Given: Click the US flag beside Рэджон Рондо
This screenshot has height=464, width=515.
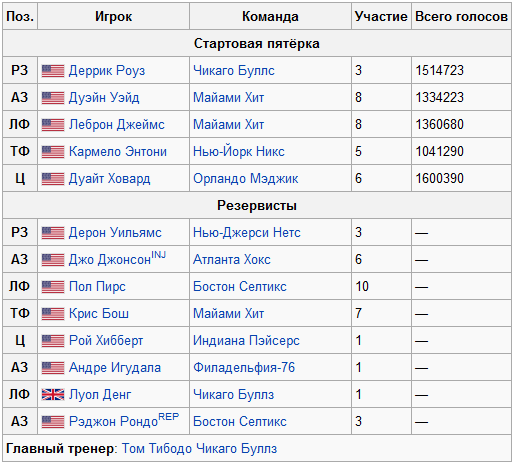Looking at the screenshot, I should (x=53, y=422).
